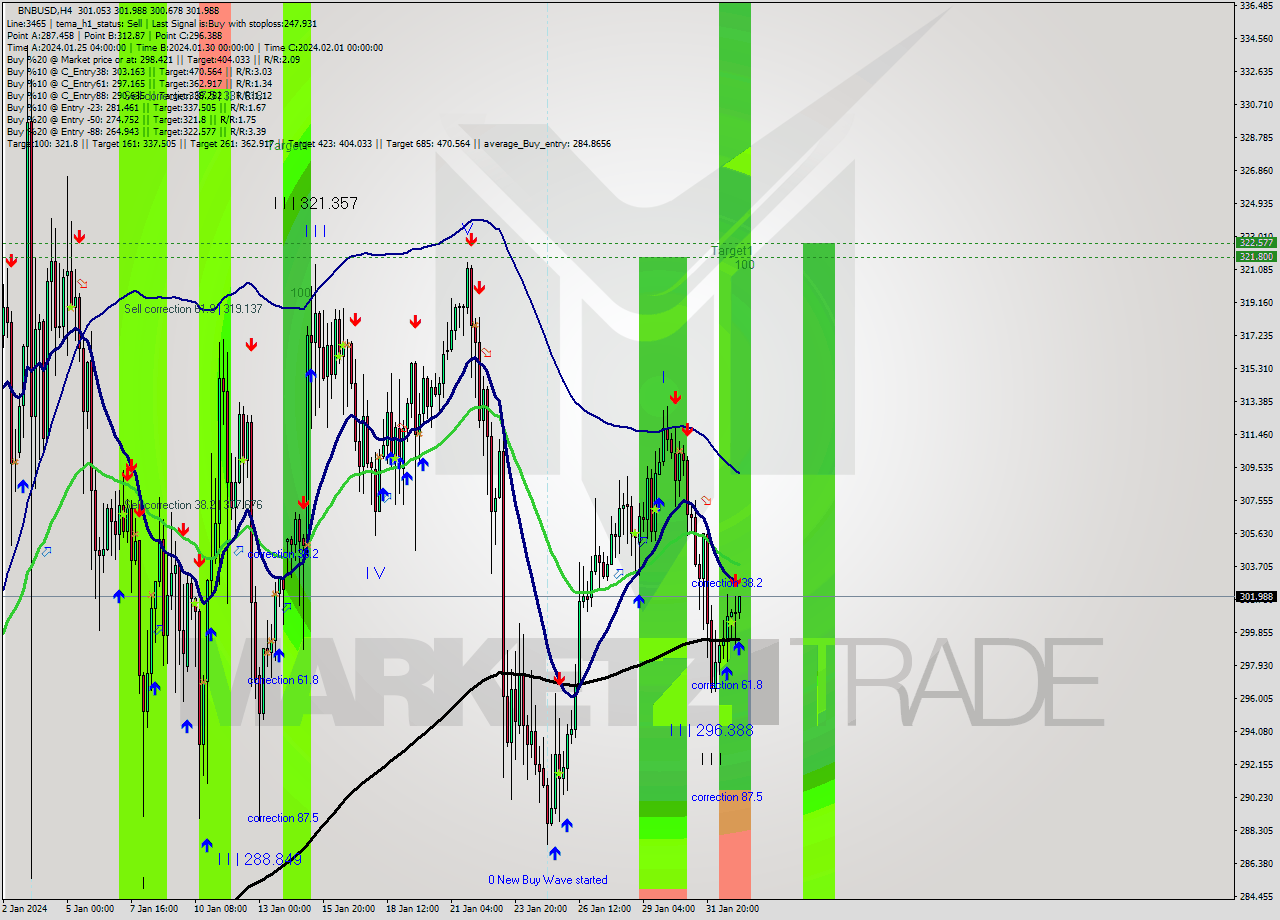Select the 299.855 price axis value
1280x920 pixels.
[x=1256, y=633]
